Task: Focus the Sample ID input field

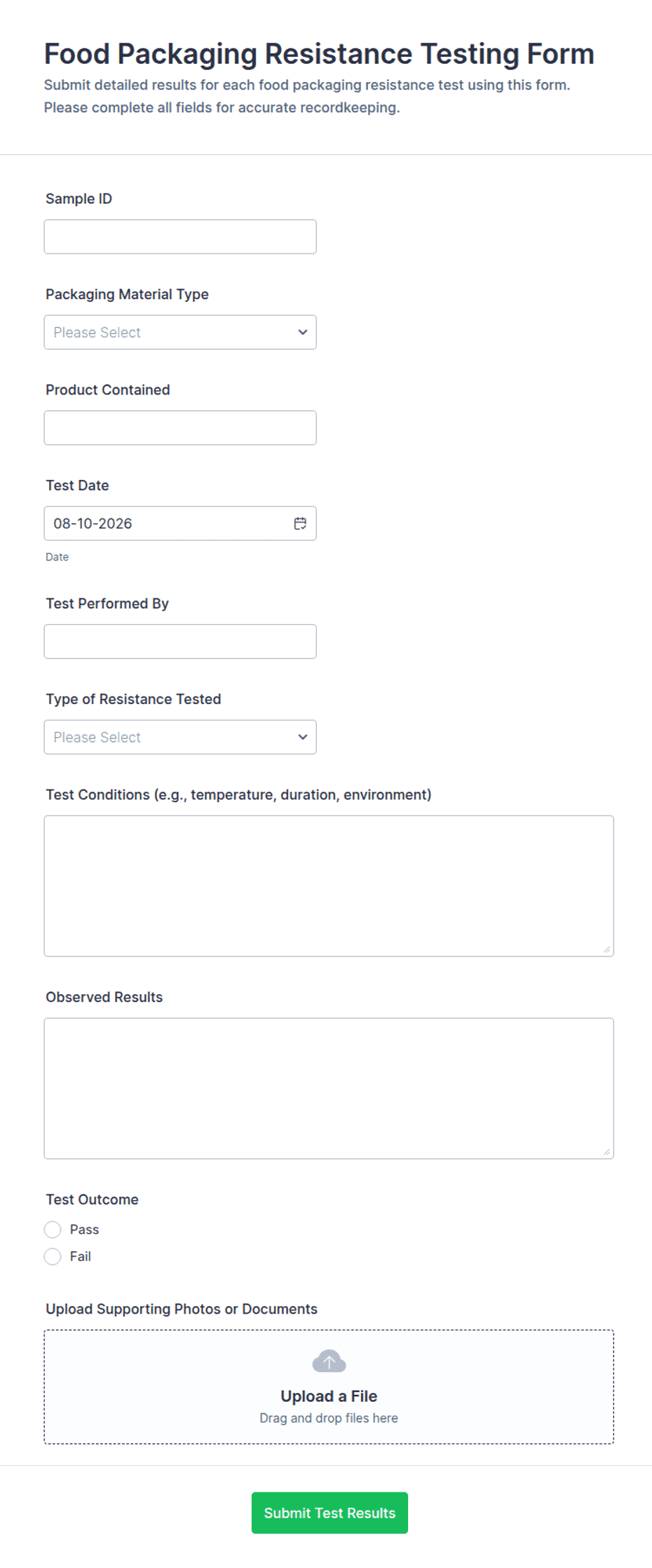Action: pos(180,237)
